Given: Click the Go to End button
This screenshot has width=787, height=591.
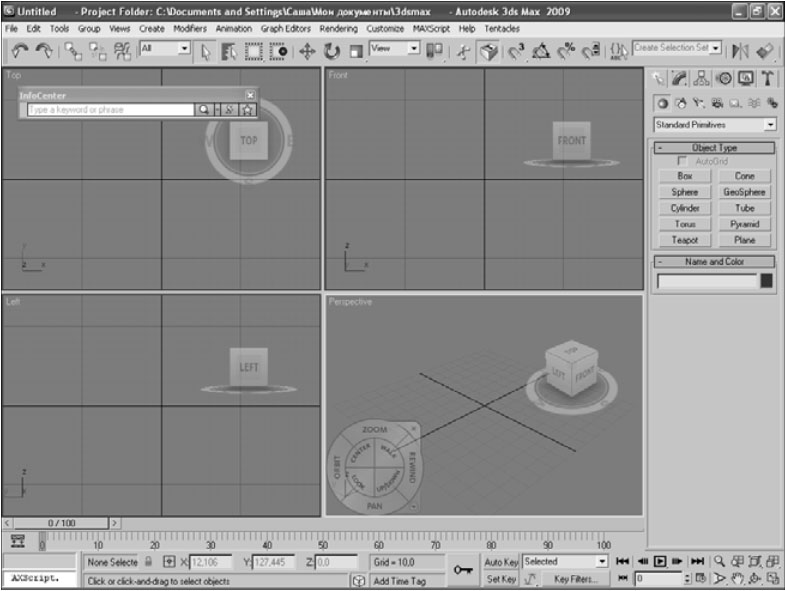Looking at the screenshot, I should [698, 561].
